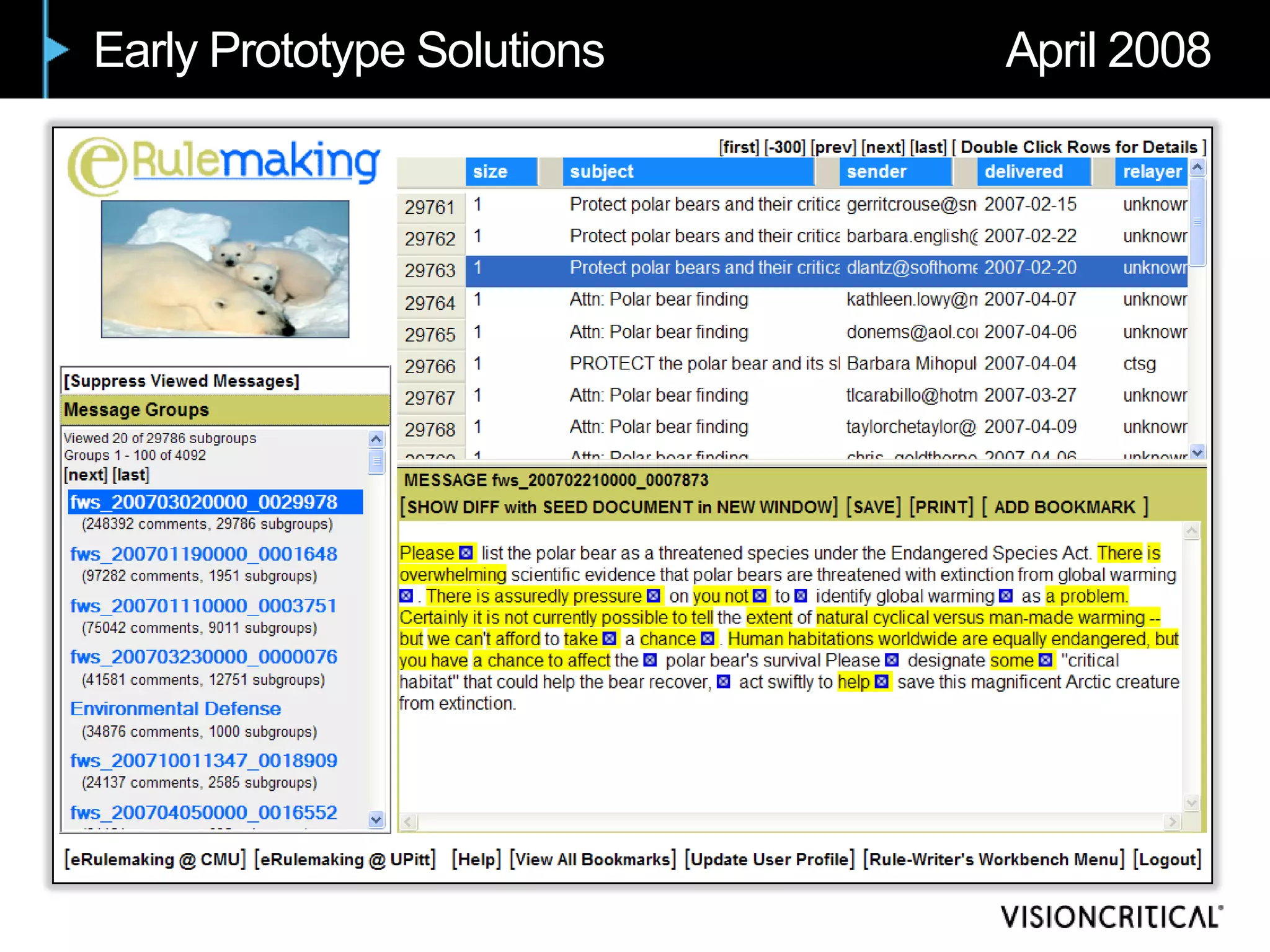Sort by the sender column header
This screenshot has width=1270, height=952.
point(895,172)
